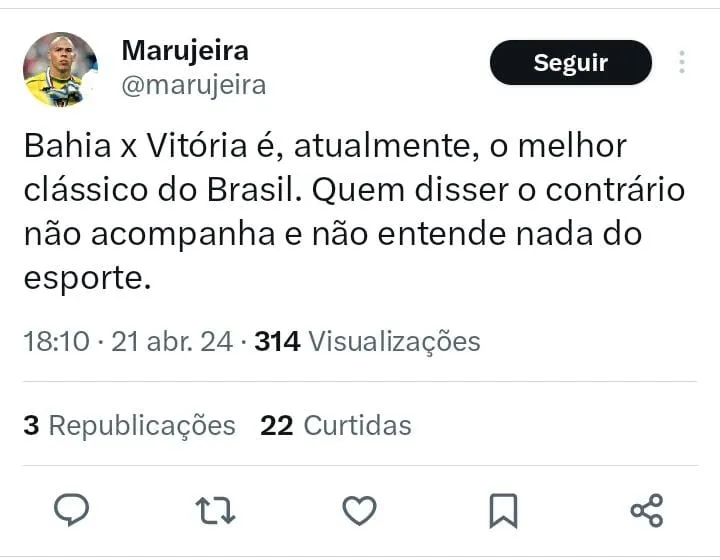Open the Republicações list
The image size is (720, 560).
point(141,425)
